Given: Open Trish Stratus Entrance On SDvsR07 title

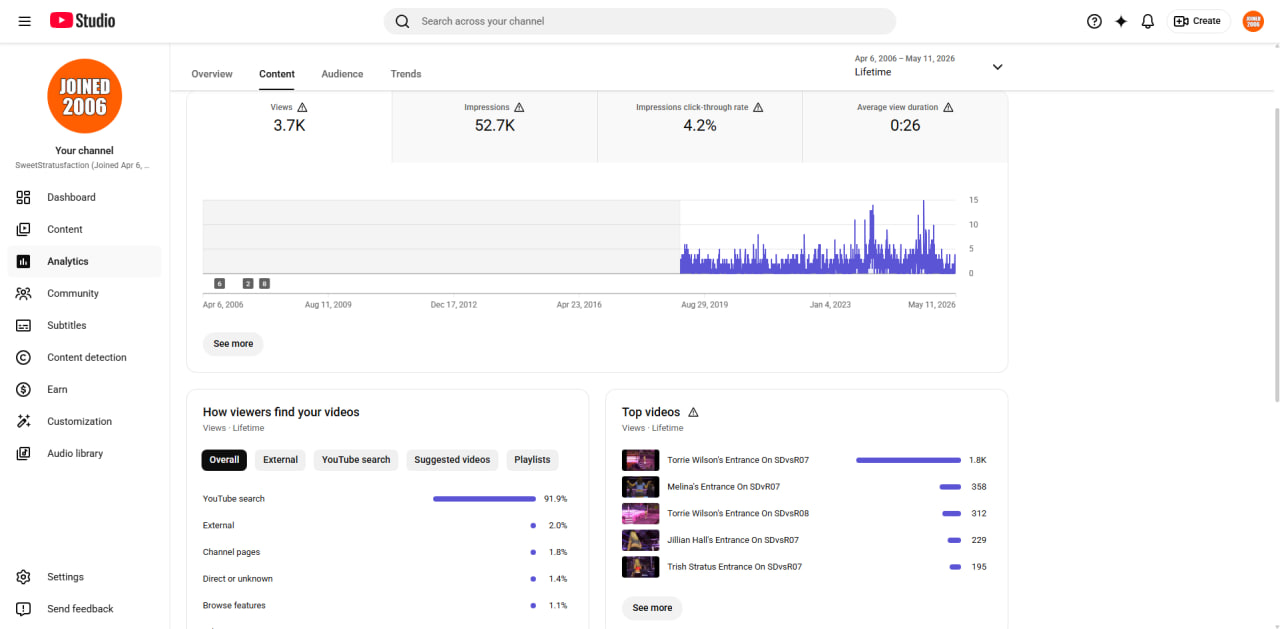Looking at the screenshot, I should [x=735, y=567].
